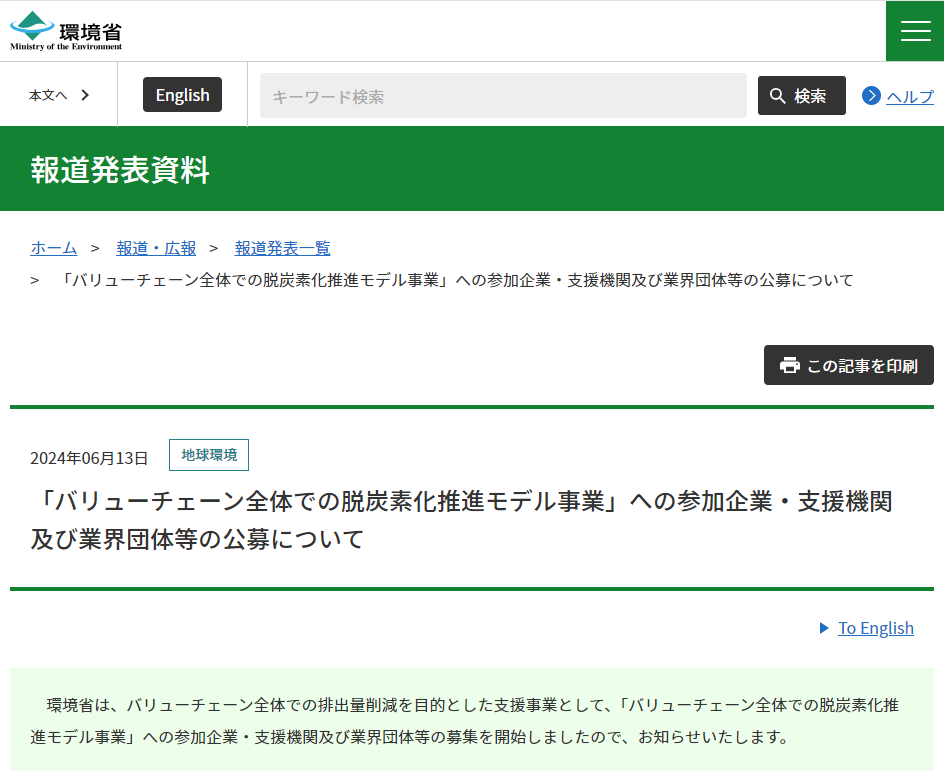
Task: Open the ホーム breadcrumb link
Action: [53, 247]
